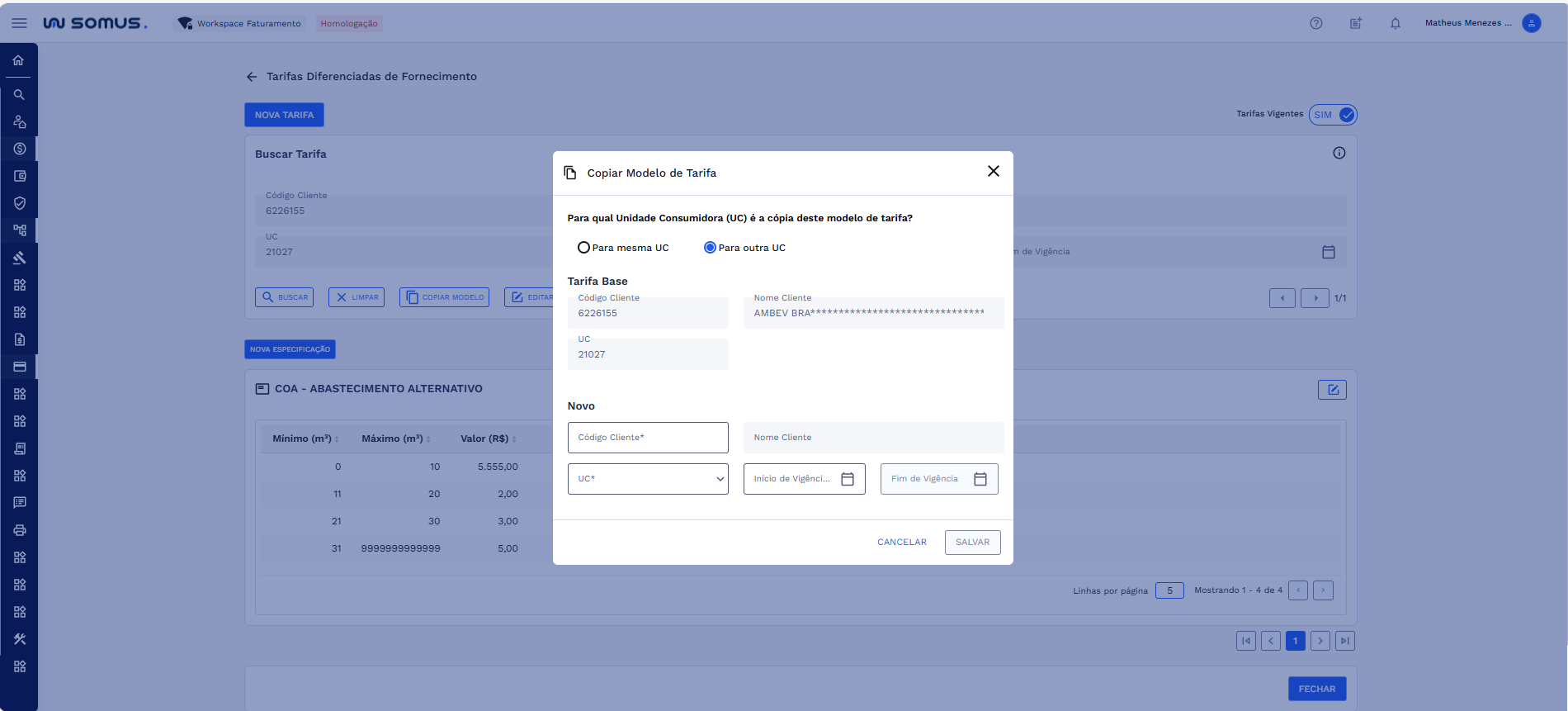This screenshot has height=711, width=1568.
Task: Click the new Código Cliente input field
Action: coord(648,438)
